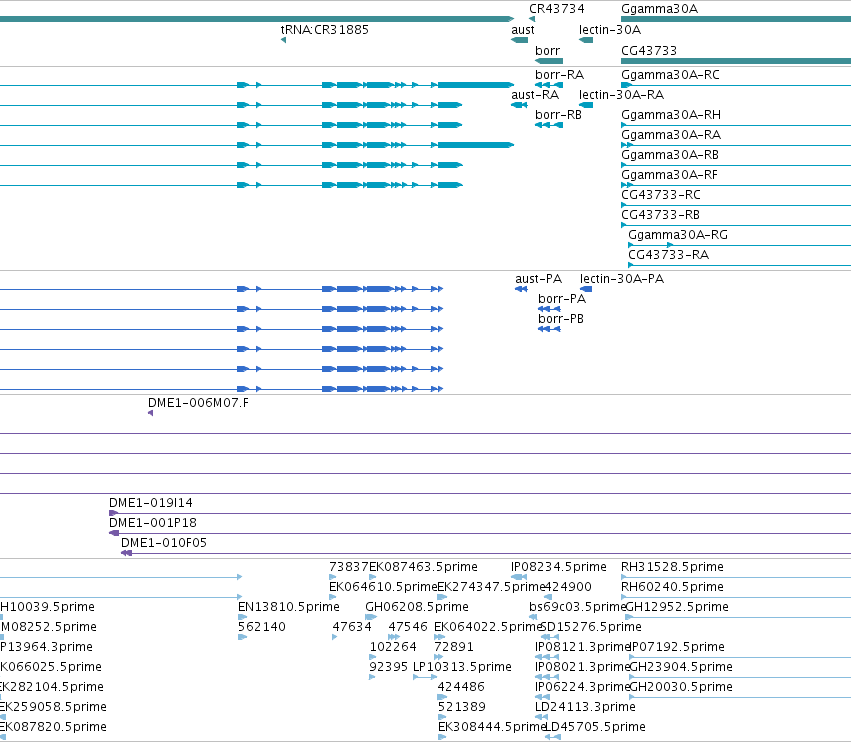This screenshot has width=851, height=742.
Task: Select the borr-PA protein label
Action: tap(562, 299)
